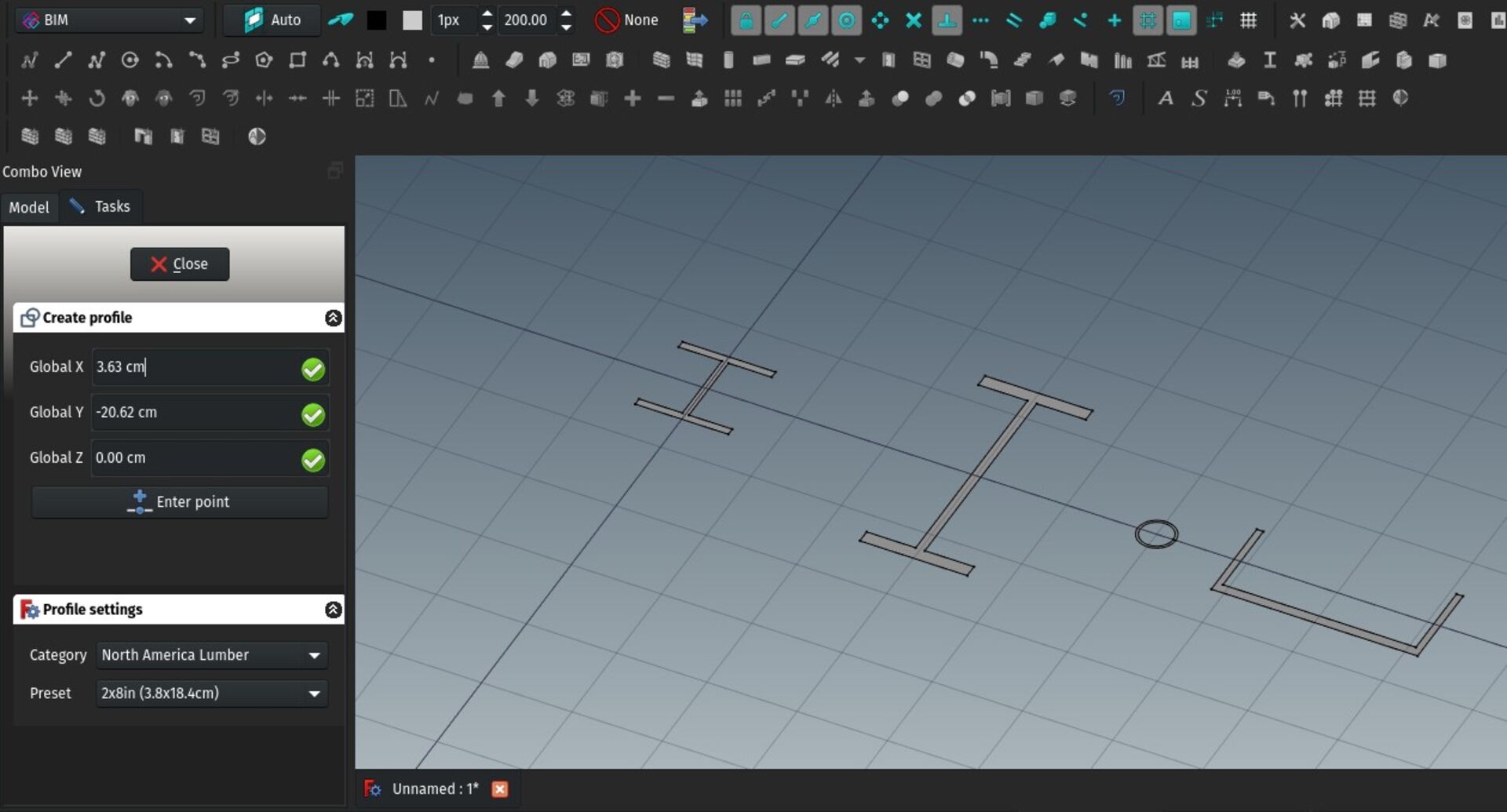Screen dimensions: 1507x812
Task: Select the Line drawing tool
Action: click(63, 60)
